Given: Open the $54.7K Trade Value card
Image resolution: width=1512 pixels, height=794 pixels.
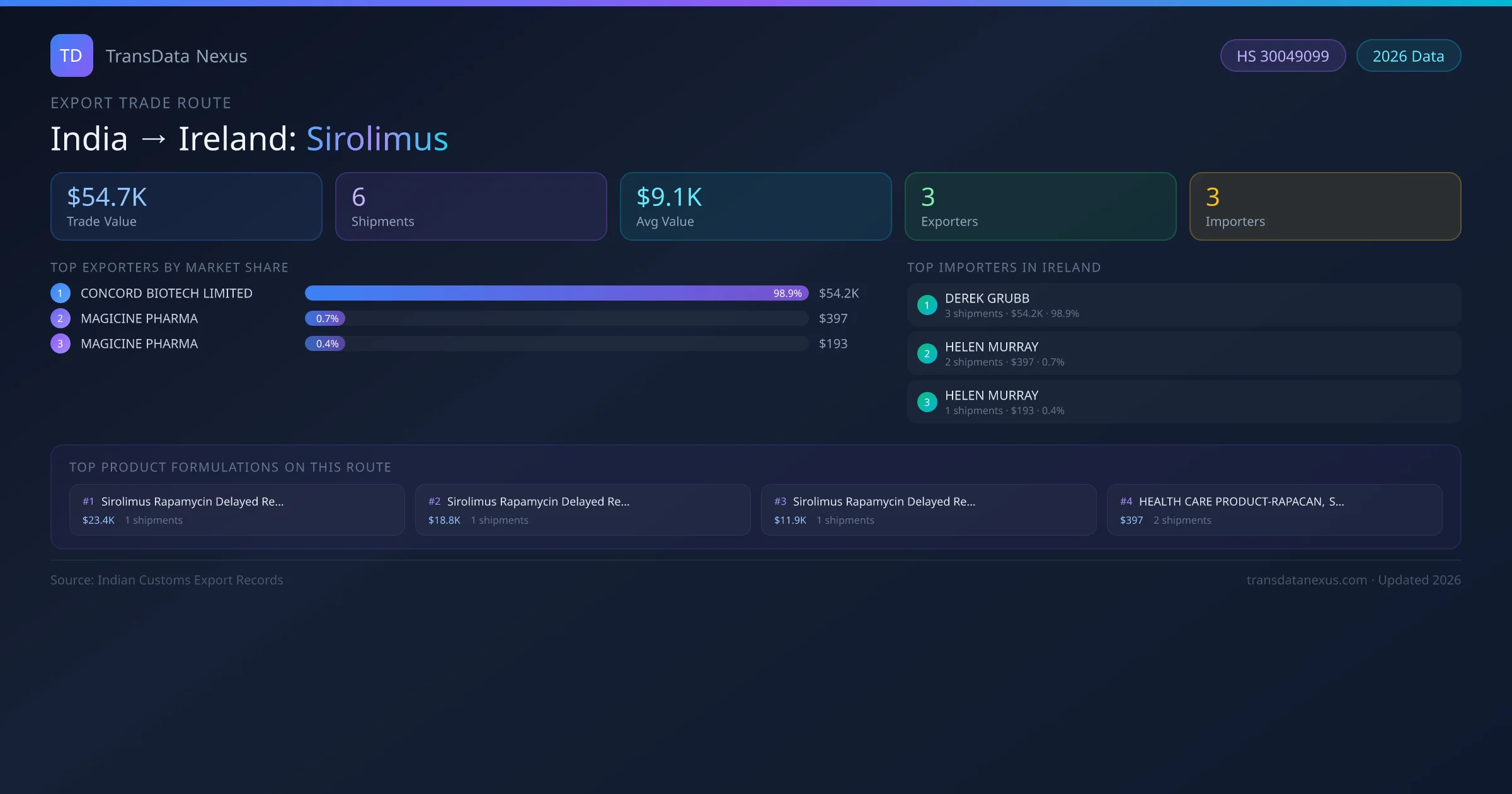Looking at the screenshot, I should (x=186, y=207).
